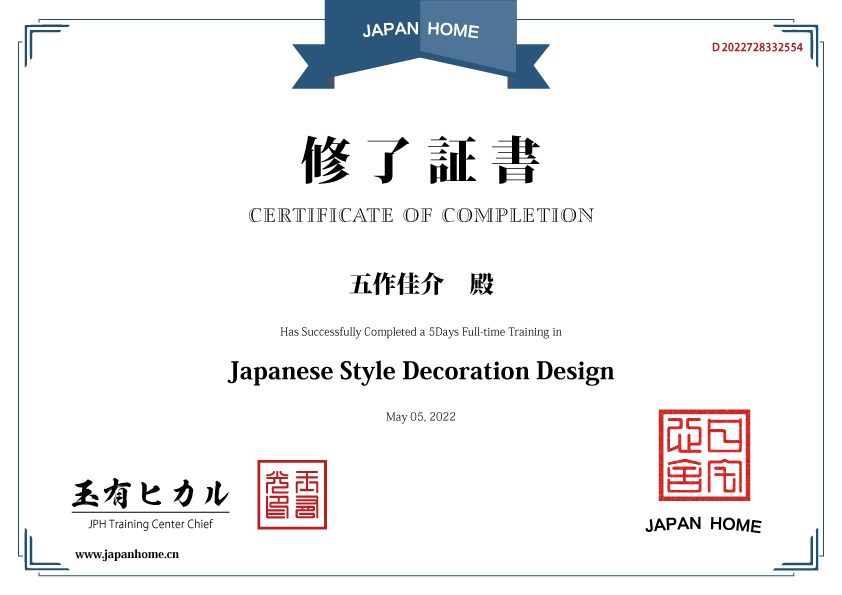
Task: Click JAPAN HOME text below large seal
Action: (703, 525)
